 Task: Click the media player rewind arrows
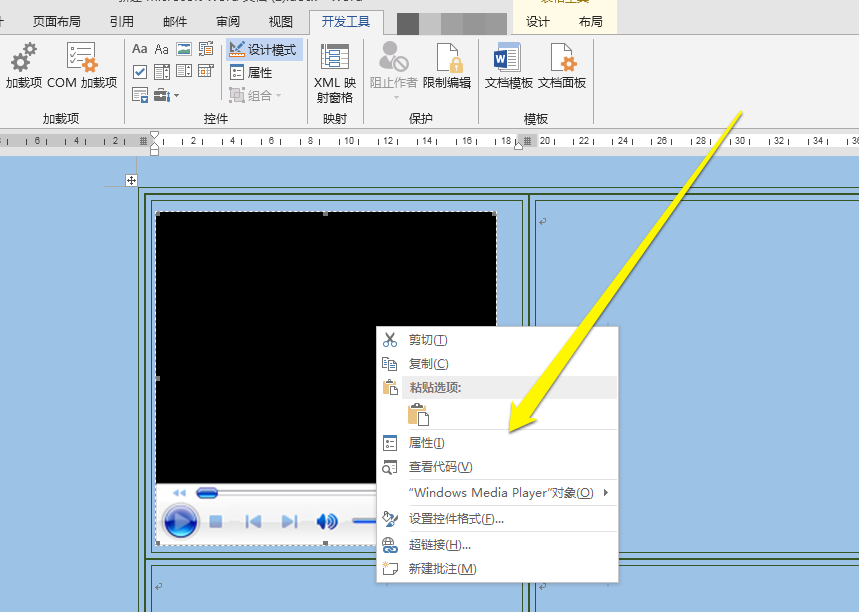[179, 493]
